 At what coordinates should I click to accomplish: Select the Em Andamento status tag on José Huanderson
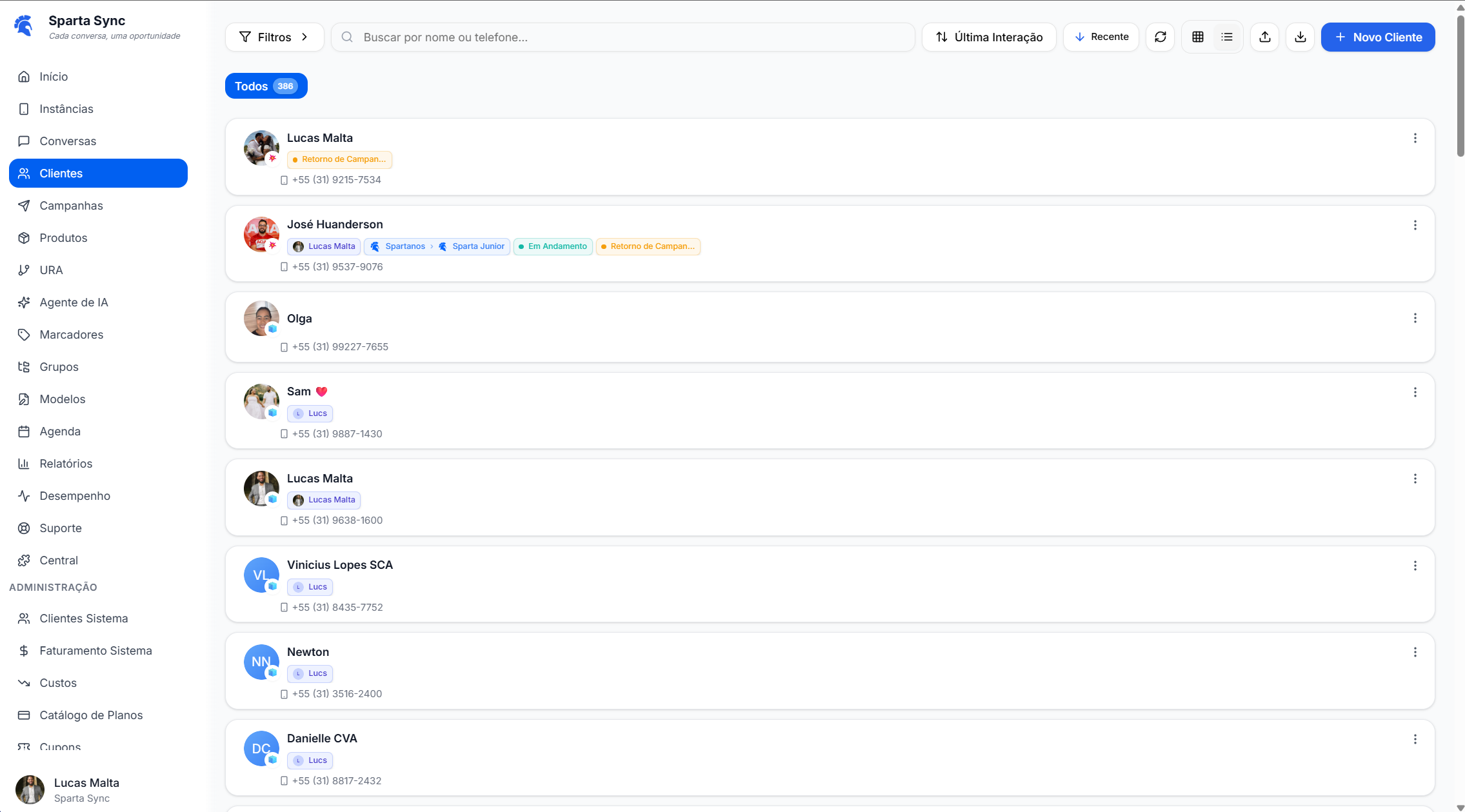(552, 246)
